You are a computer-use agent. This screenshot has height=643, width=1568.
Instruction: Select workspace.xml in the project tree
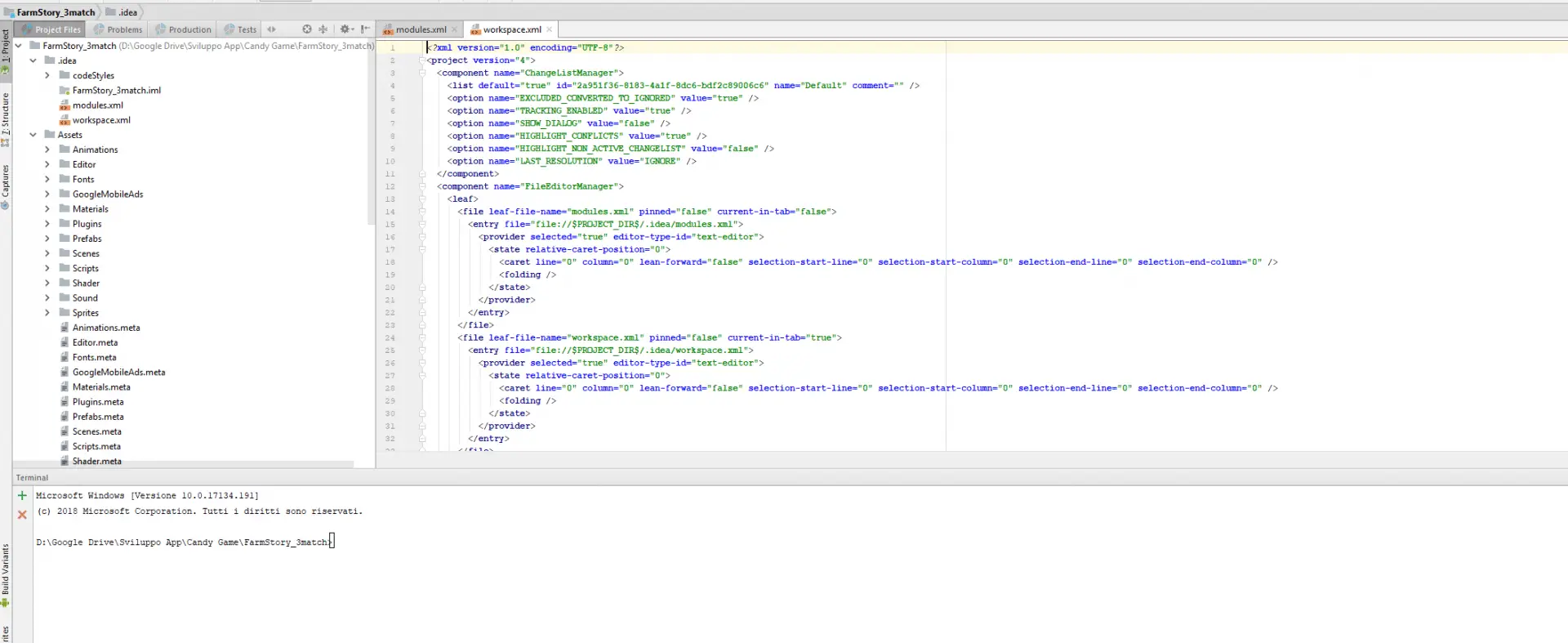pos(101,120)
